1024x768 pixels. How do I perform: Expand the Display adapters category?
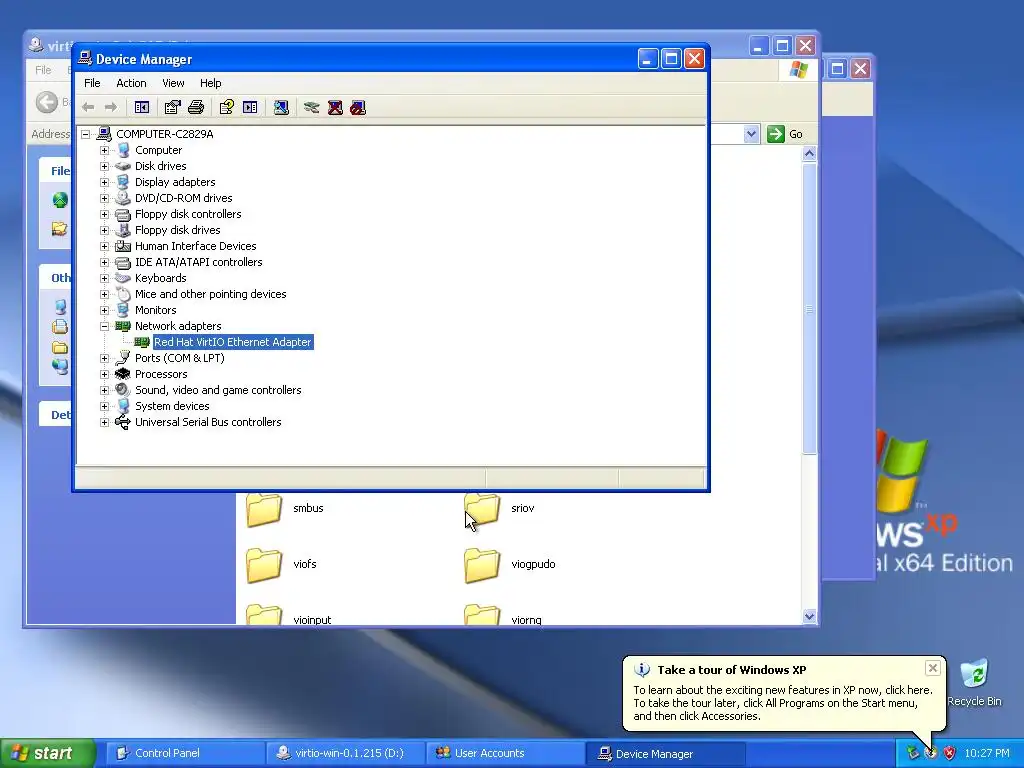(104, 182)
